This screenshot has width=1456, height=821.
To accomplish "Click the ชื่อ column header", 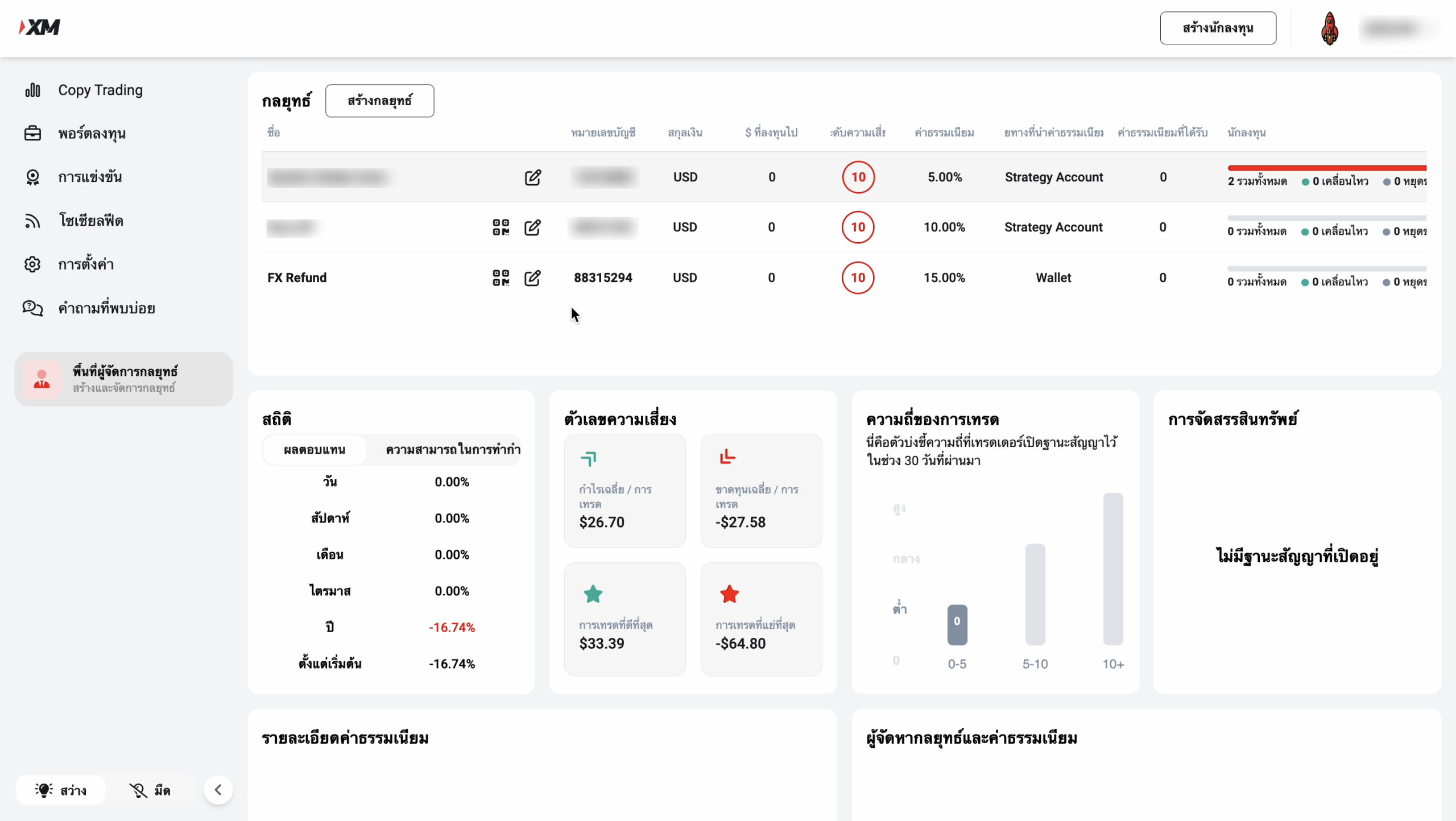I will point(274,132).
